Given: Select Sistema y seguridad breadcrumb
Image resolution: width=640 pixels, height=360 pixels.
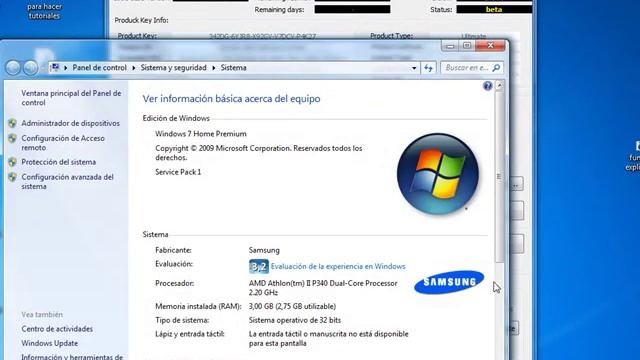Looking at the screenshot, I should 173,68.
